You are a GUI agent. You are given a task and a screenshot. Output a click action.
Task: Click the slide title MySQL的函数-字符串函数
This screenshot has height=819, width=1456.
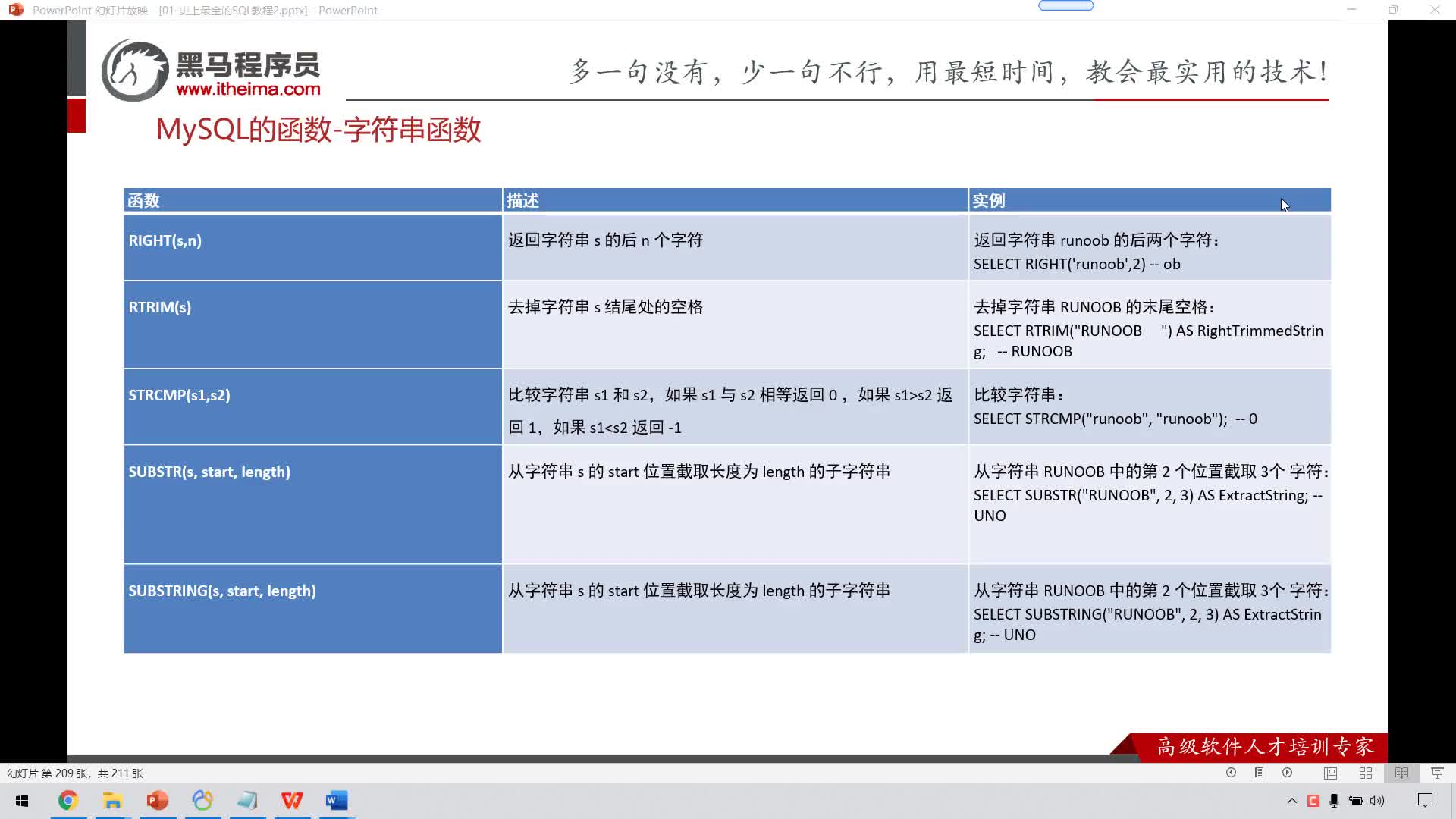[x=318, y=130]
